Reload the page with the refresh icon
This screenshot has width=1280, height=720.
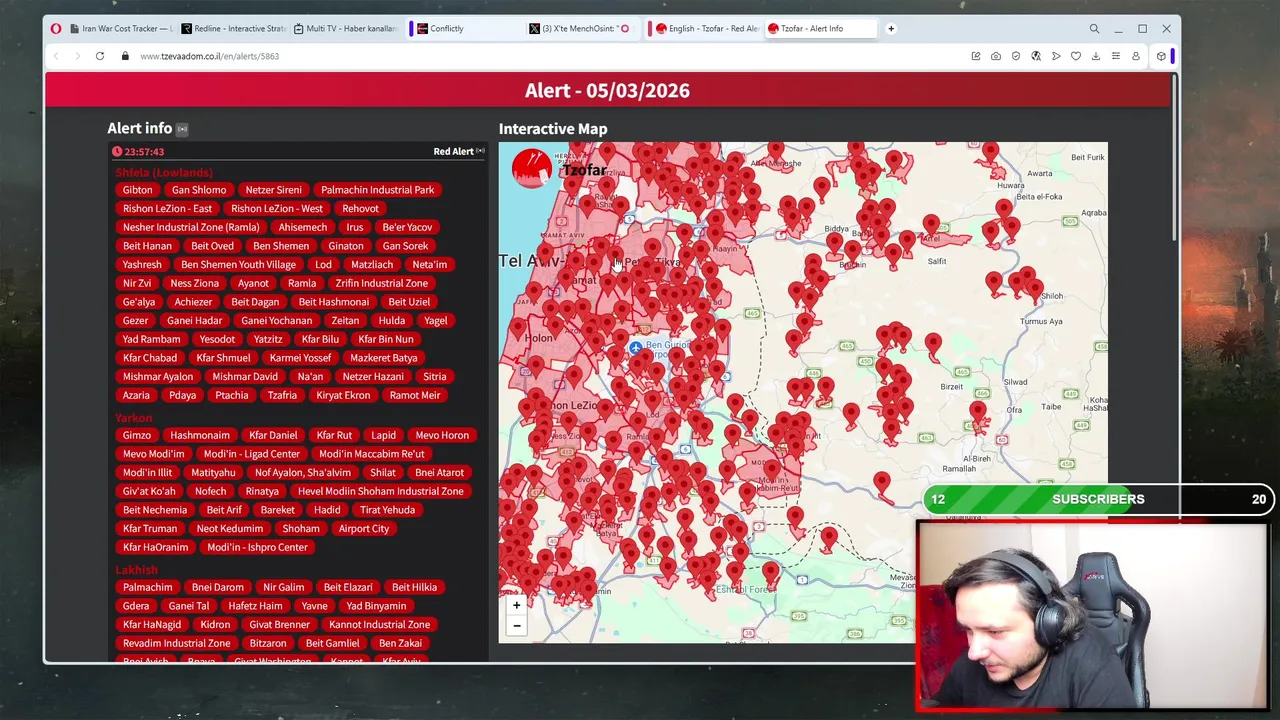pyautogui.click(x=100, y=56)
